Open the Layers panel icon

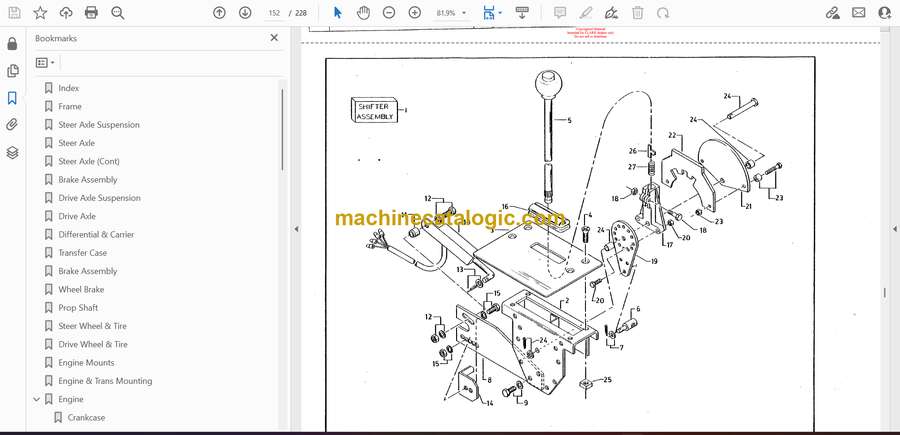12,152
